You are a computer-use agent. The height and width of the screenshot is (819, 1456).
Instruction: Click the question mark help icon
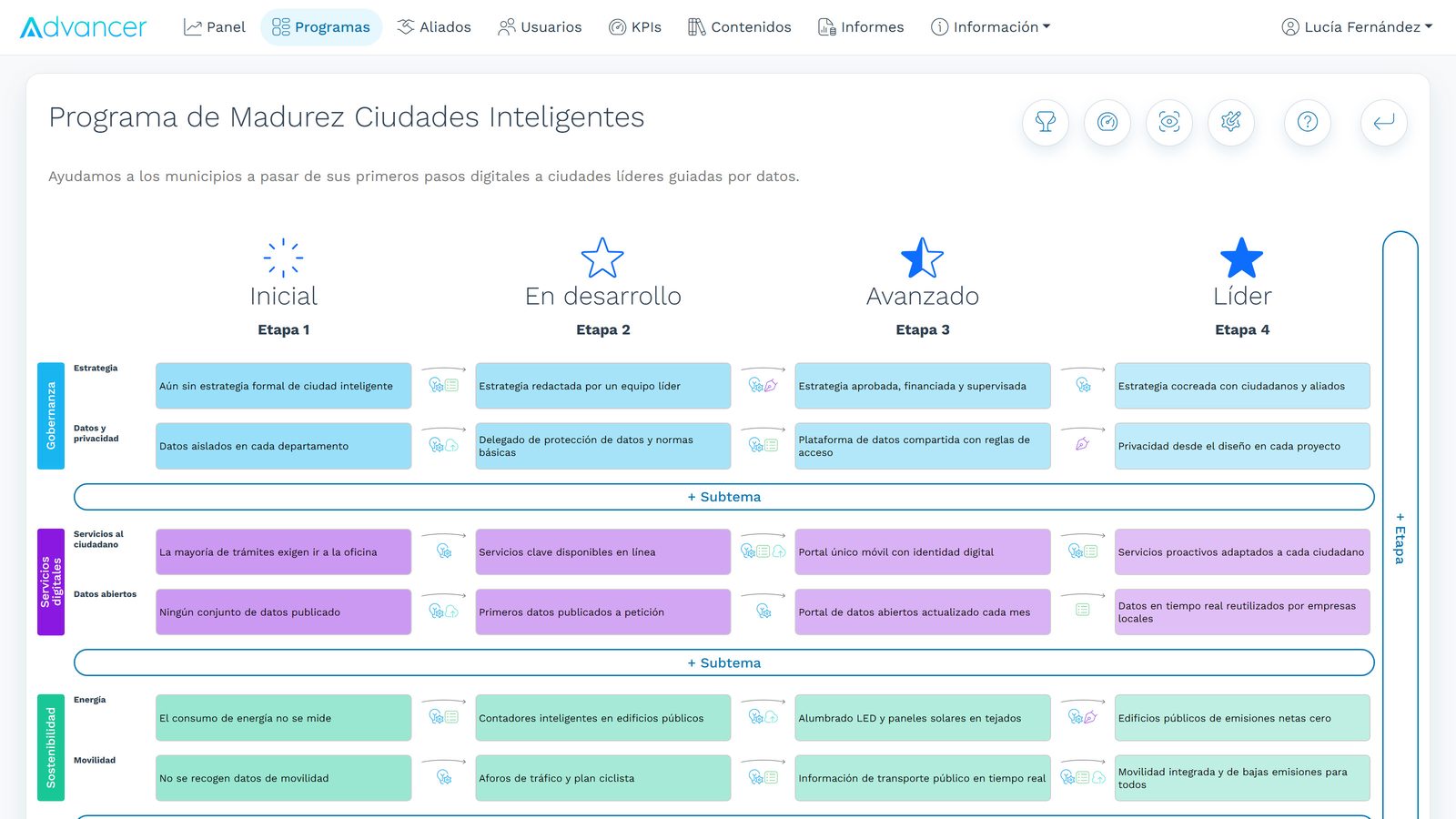tap(1308, 122)
